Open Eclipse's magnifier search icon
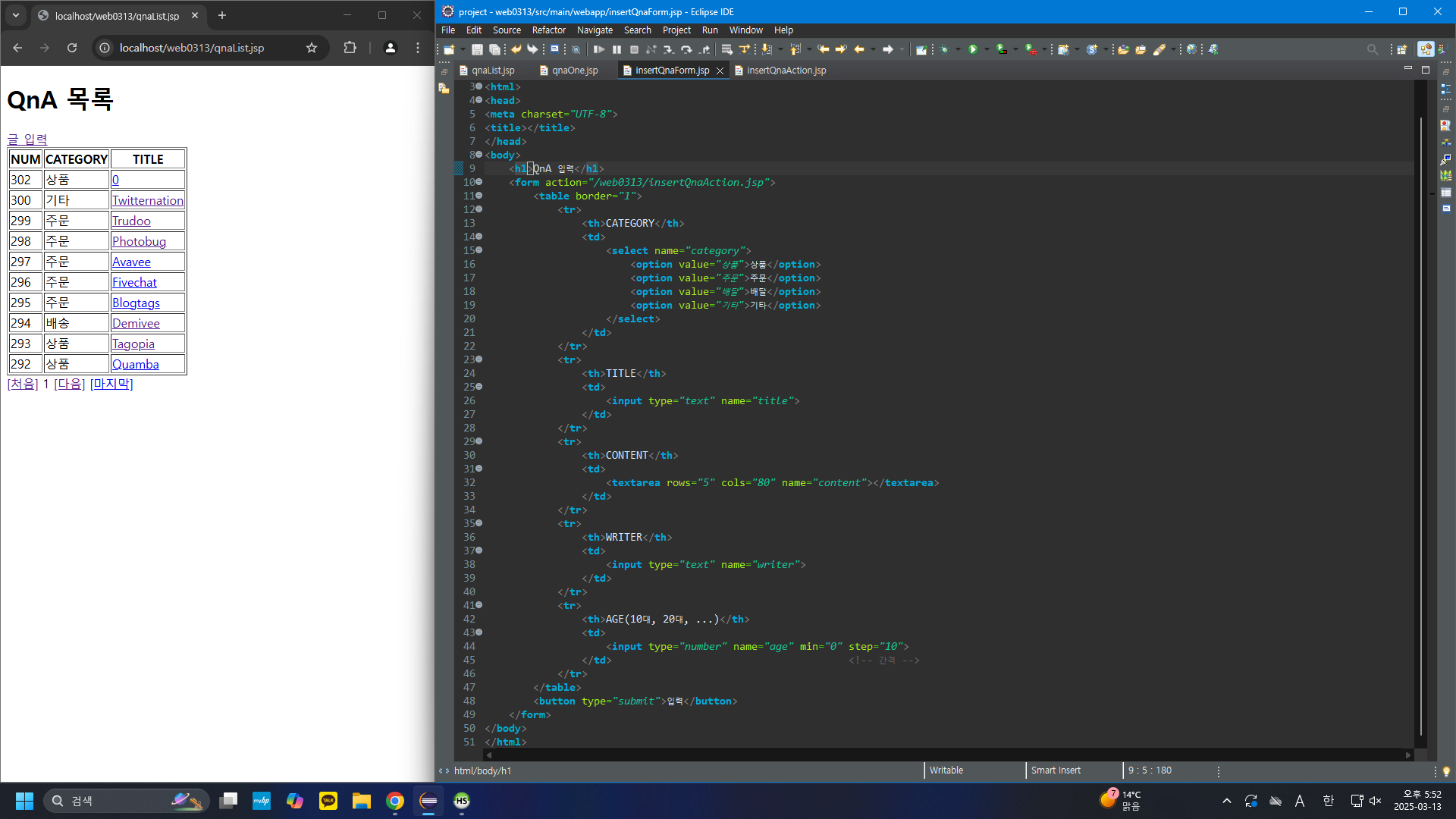Screen dimensions: 1456x819 click(1373, 49)
